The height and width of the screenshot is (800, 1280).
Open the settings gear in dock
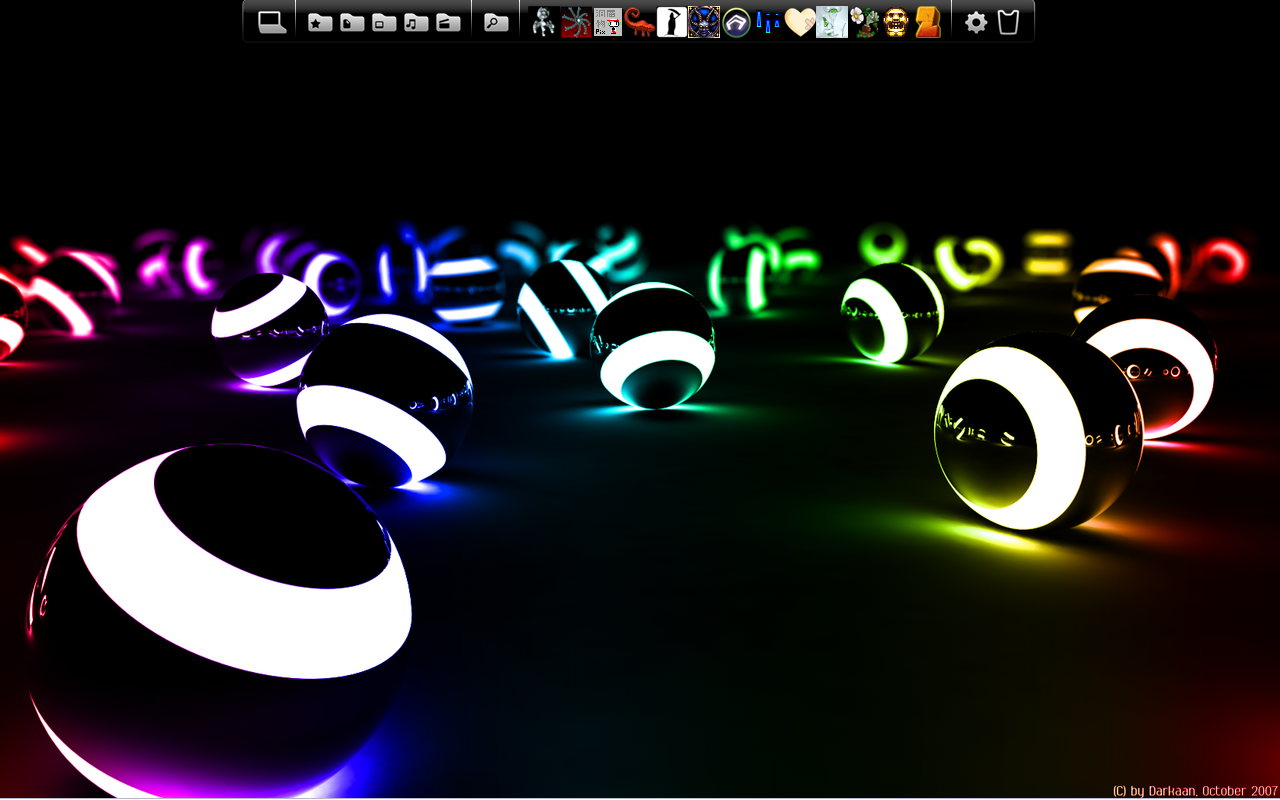pos(976,22)
